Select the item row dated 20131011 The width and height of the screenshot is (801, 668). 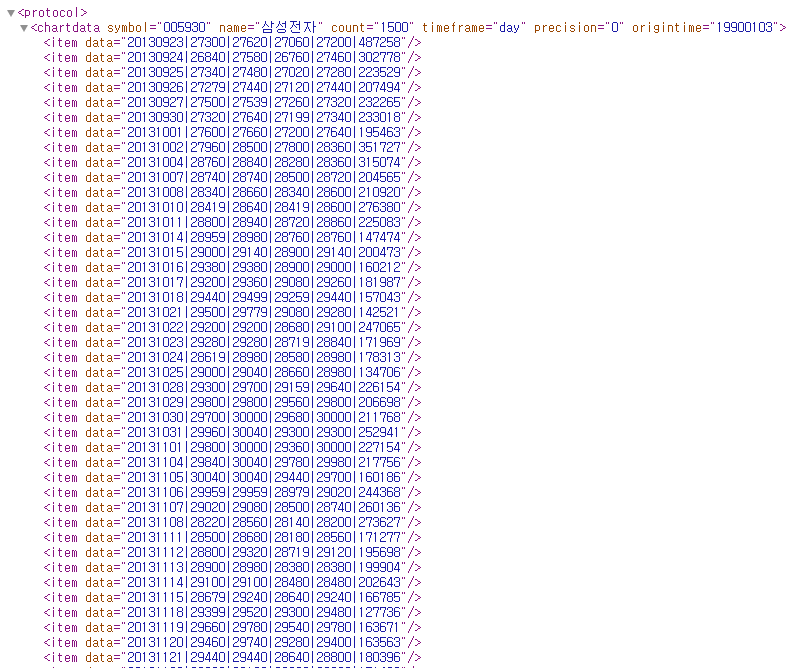pyautogui.click(x=232, y=223)
